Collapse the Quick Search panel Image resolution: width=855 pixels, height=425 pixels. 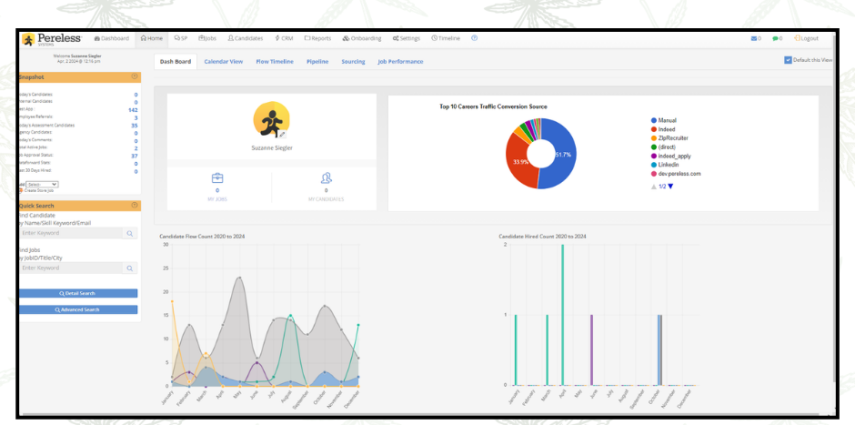coord(134,206)
